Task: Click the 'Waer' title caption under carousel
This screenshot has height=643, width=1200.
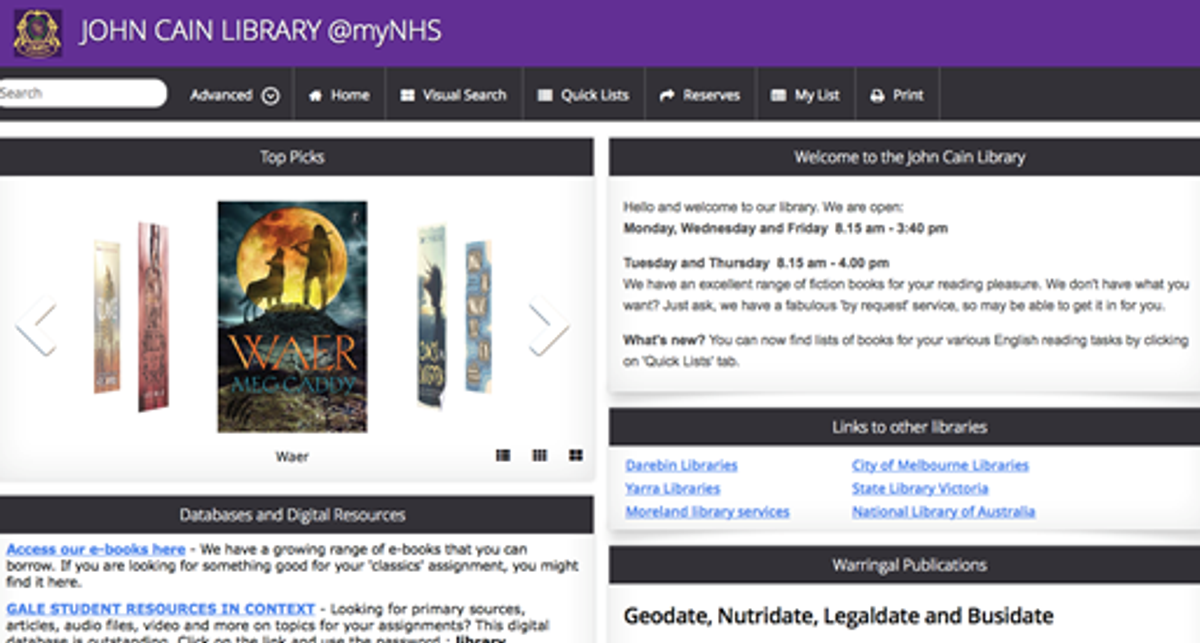Action: [x=292, y=456]
